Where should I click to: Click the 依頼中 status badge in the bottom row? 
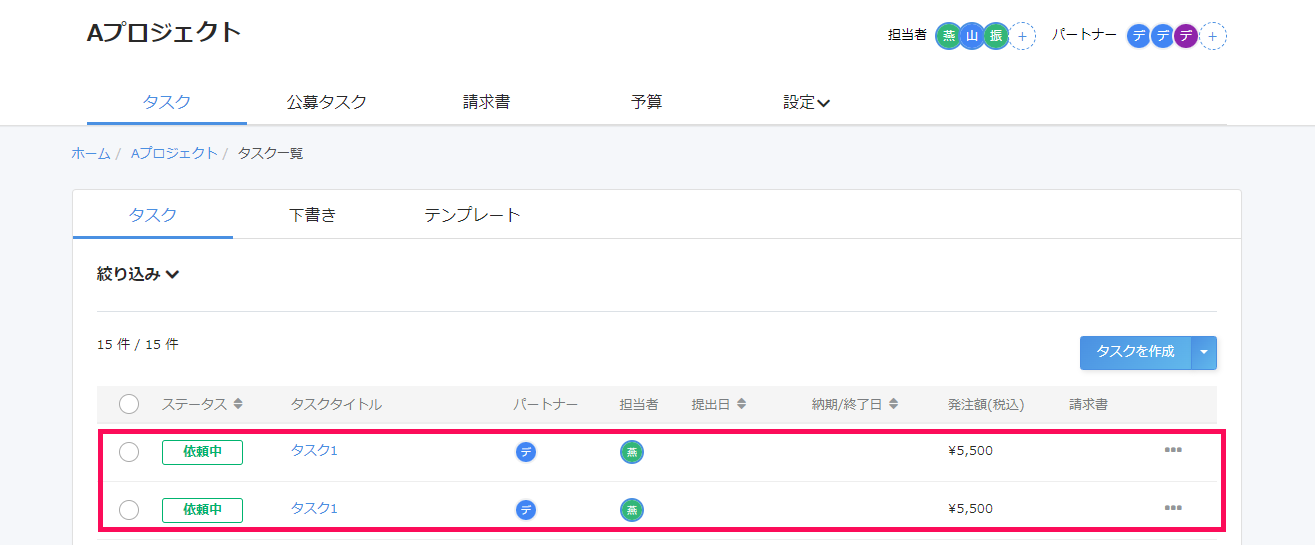pos(202,510)
